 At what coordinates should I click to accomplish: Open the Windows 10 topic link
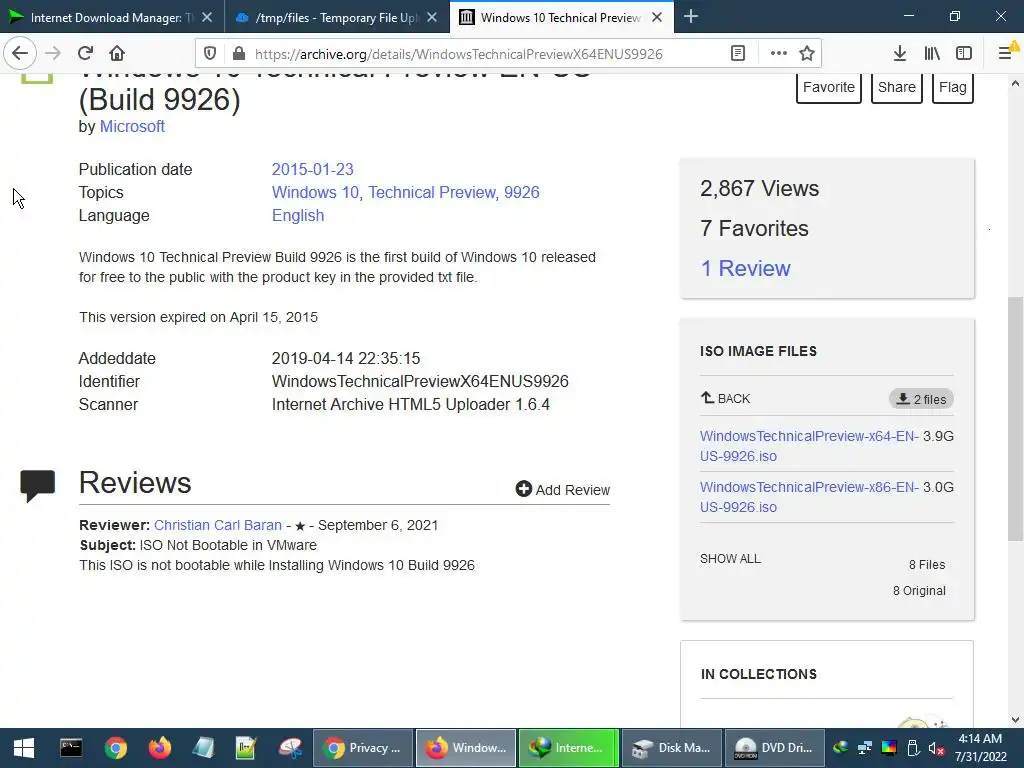[x=315, y=192]
